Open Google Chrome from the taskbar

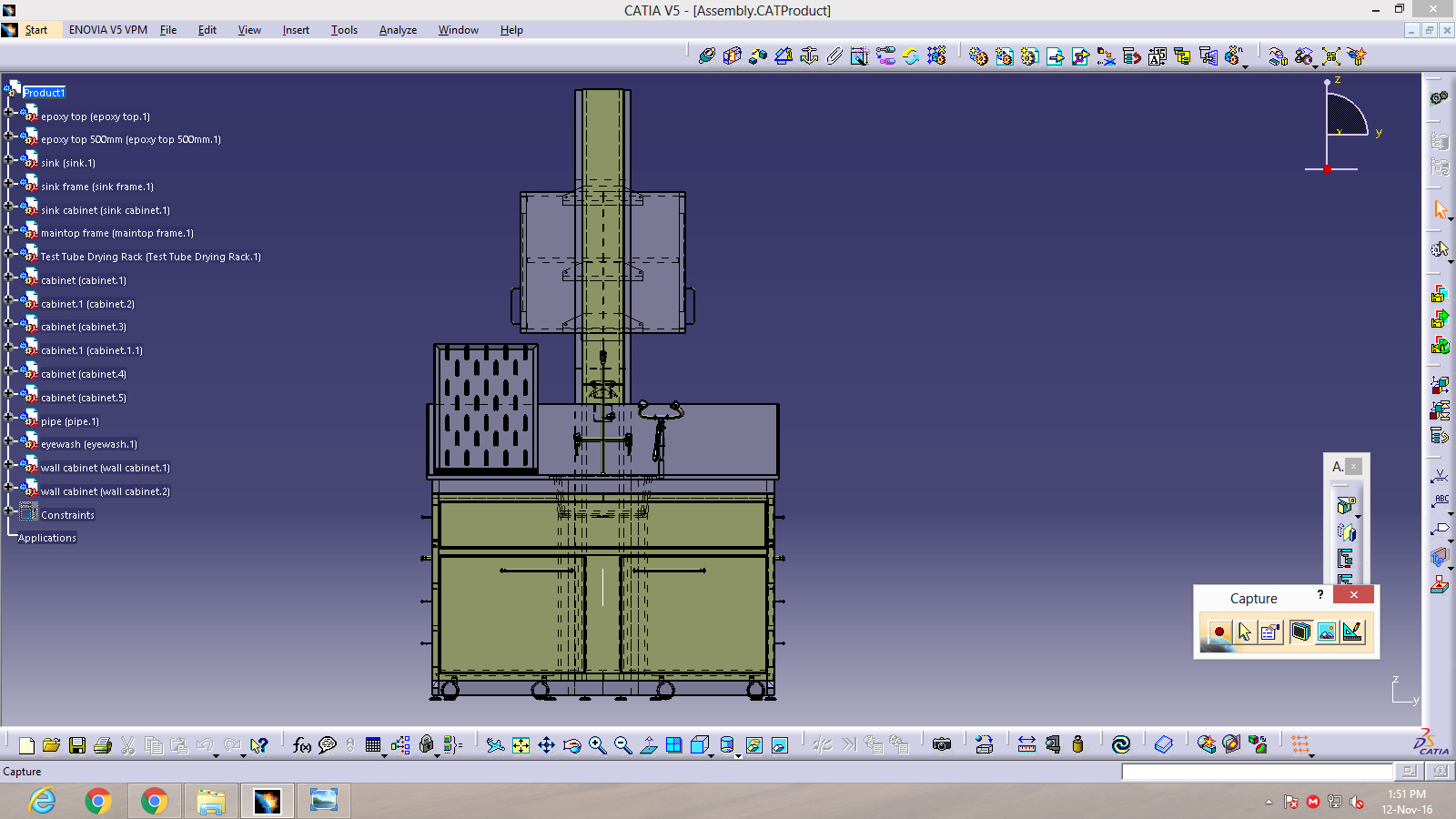coord(98,801)
